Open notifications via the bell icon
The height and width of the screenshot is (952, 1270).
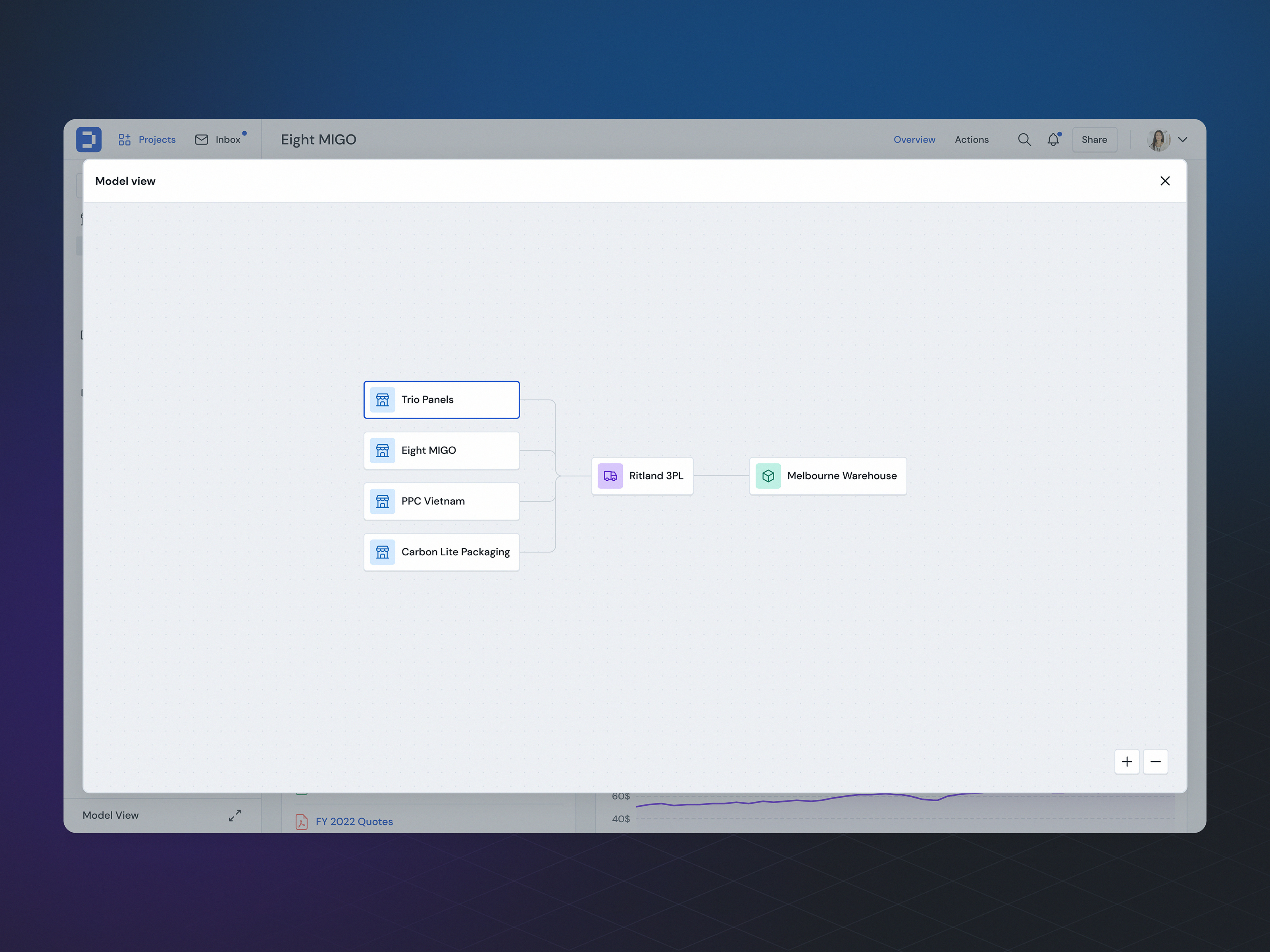click(1053, 139)
